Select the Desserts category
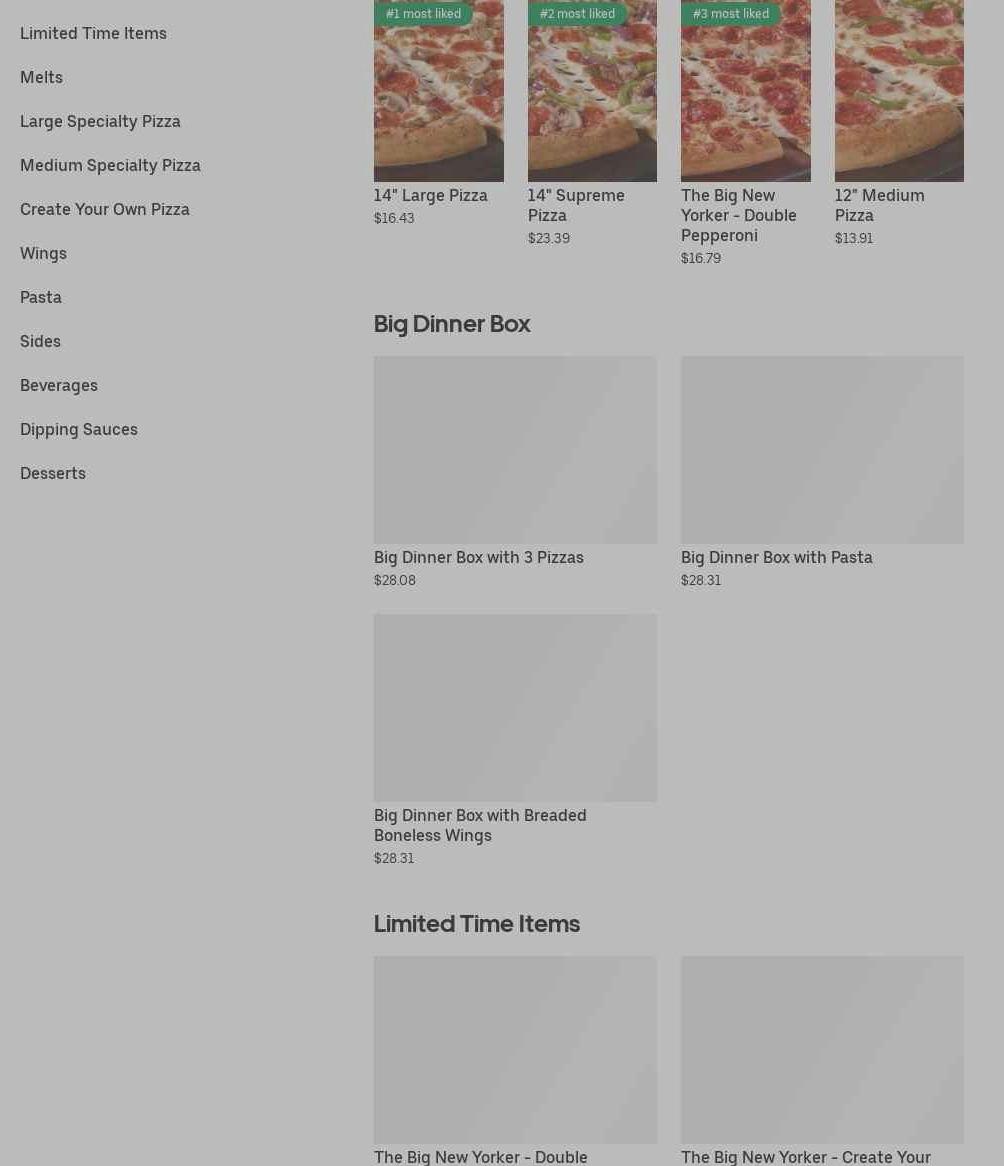Viewport: 1004px width, 1166px height. (x=53, y=473)
